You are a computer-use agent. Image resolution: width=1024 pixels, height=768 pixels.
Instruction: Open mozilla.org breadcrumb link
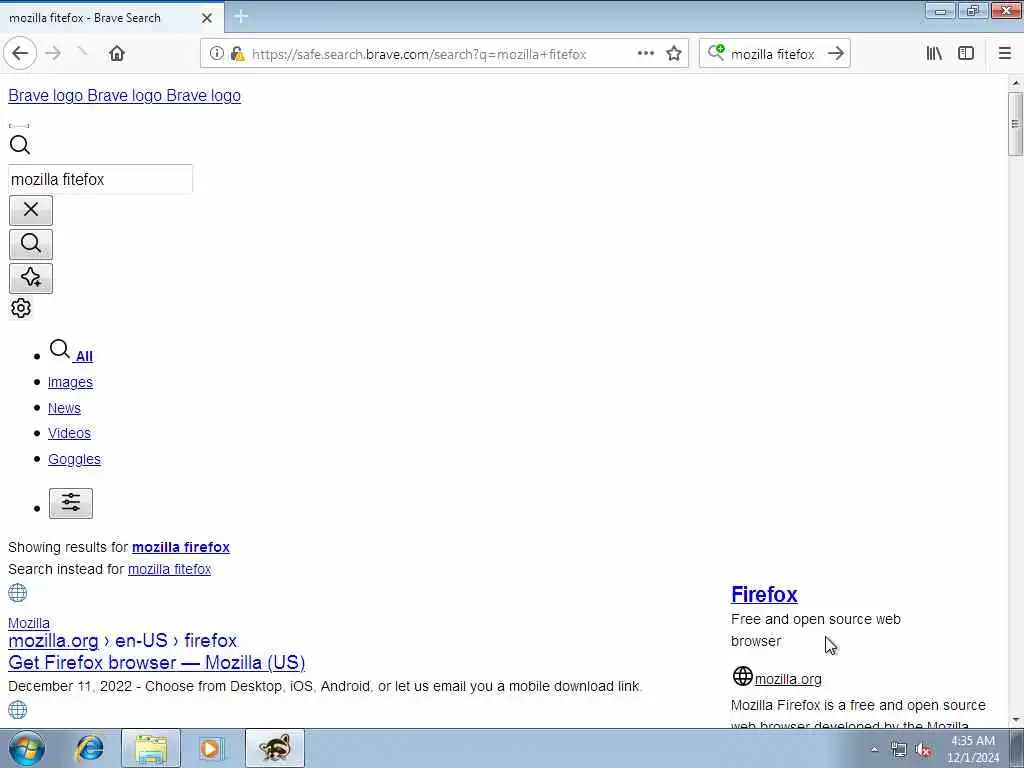(x=54, y=641)
